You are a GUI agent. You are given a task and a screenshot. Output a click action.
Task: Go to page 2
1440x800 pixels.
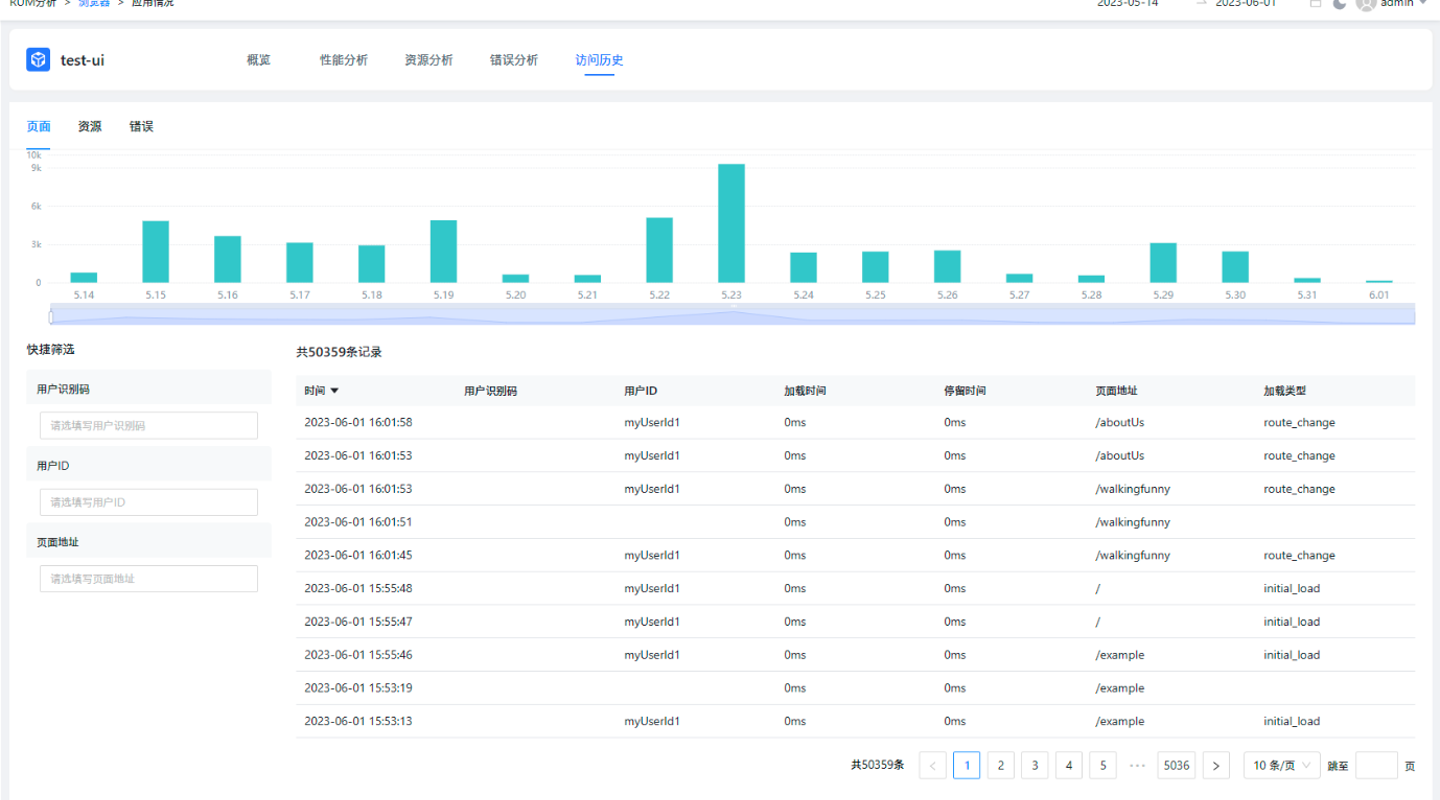point(1000,766)
